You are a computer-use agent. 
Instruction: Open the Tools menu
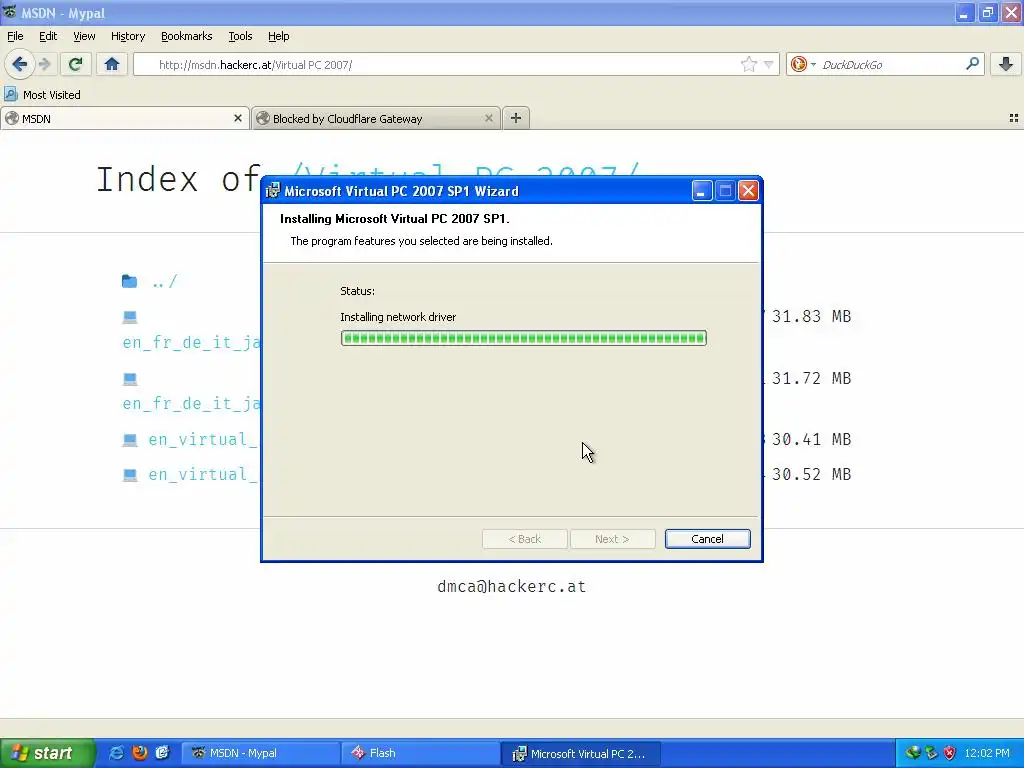240,36
